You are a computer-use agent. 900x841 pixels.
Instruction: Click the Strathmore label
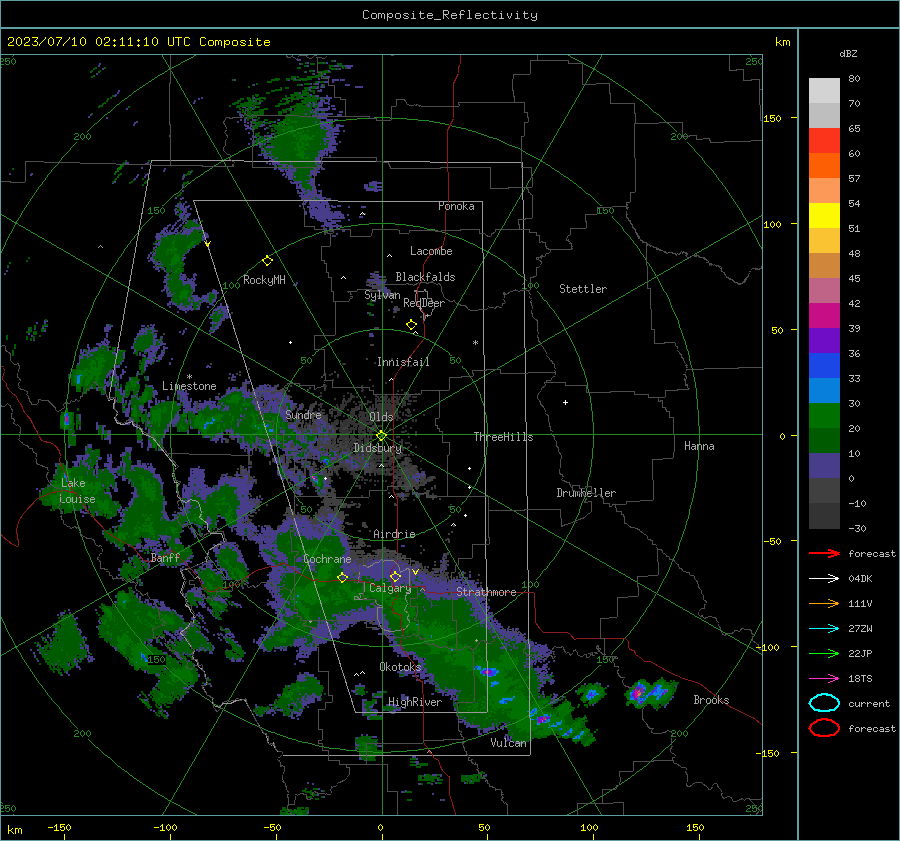tap(486, 592)
